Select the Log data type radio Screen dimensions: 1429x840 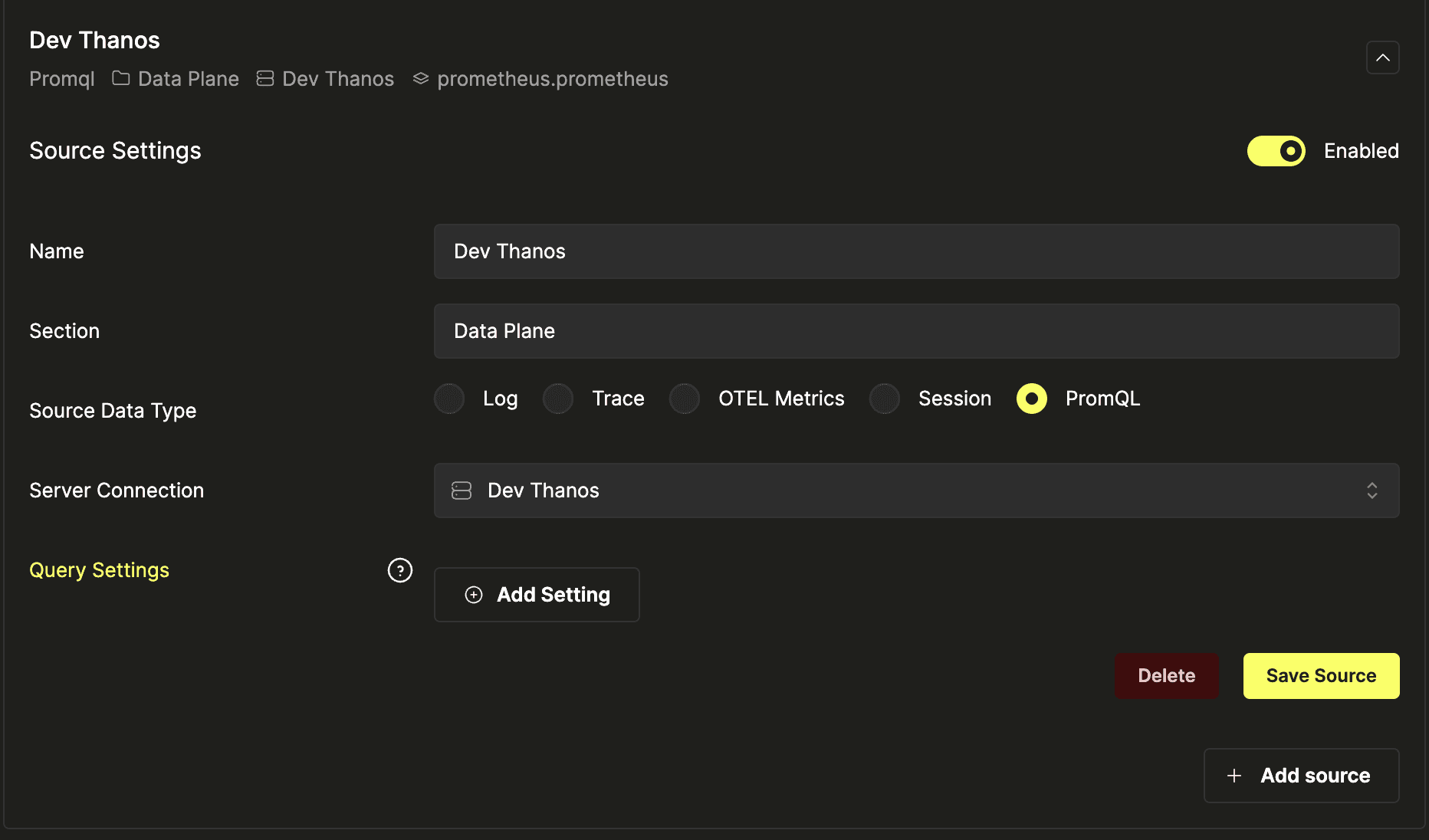[x=449, y=399]
